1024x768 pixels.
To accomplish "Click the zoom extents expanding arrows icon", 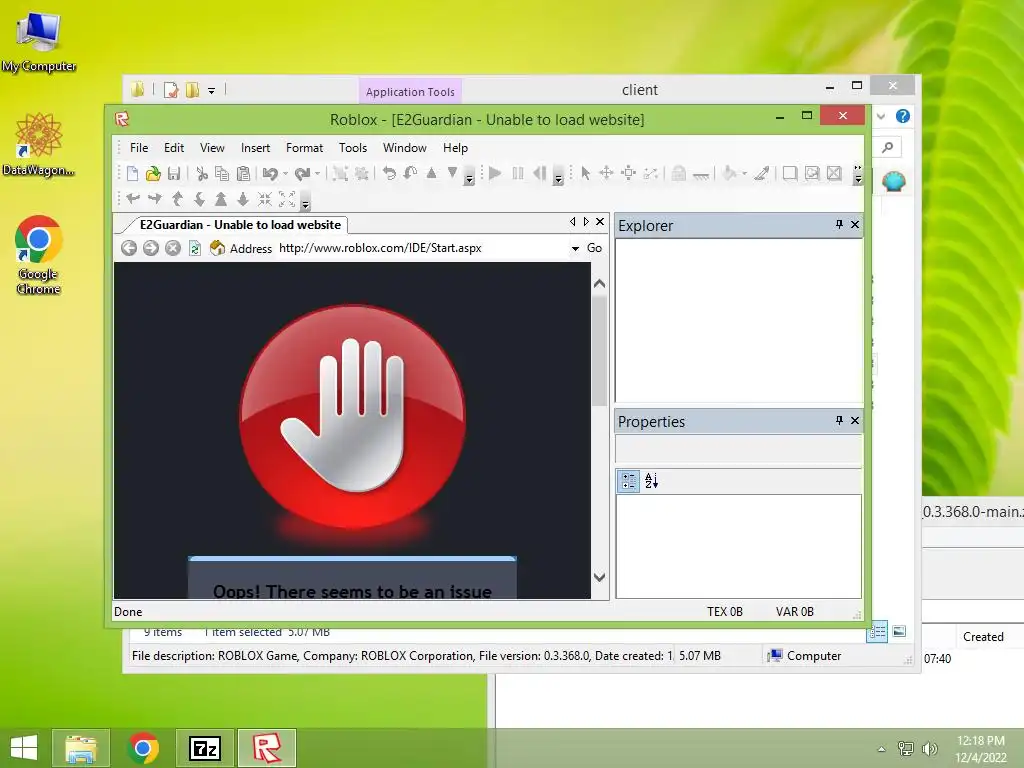I will tap(287, 199).
